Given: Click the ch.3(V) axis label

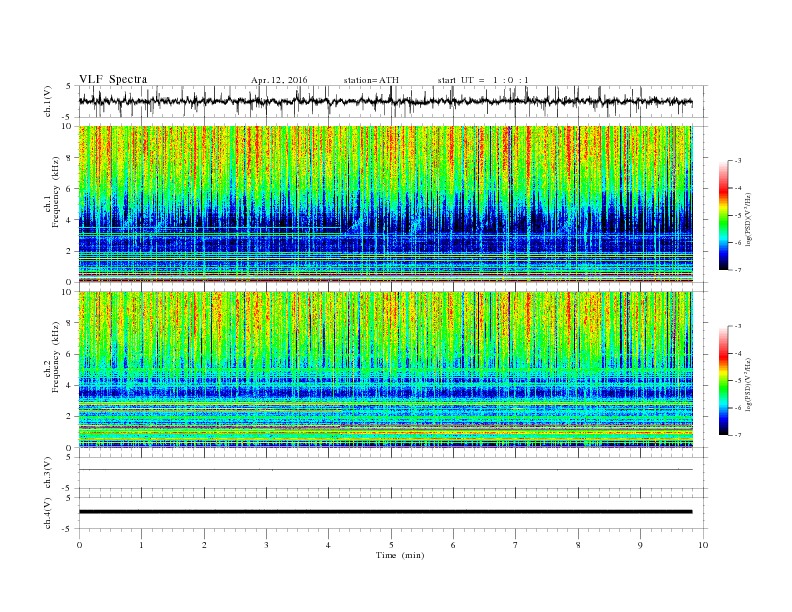Looking at the screenshot, I should coord(48,473).
